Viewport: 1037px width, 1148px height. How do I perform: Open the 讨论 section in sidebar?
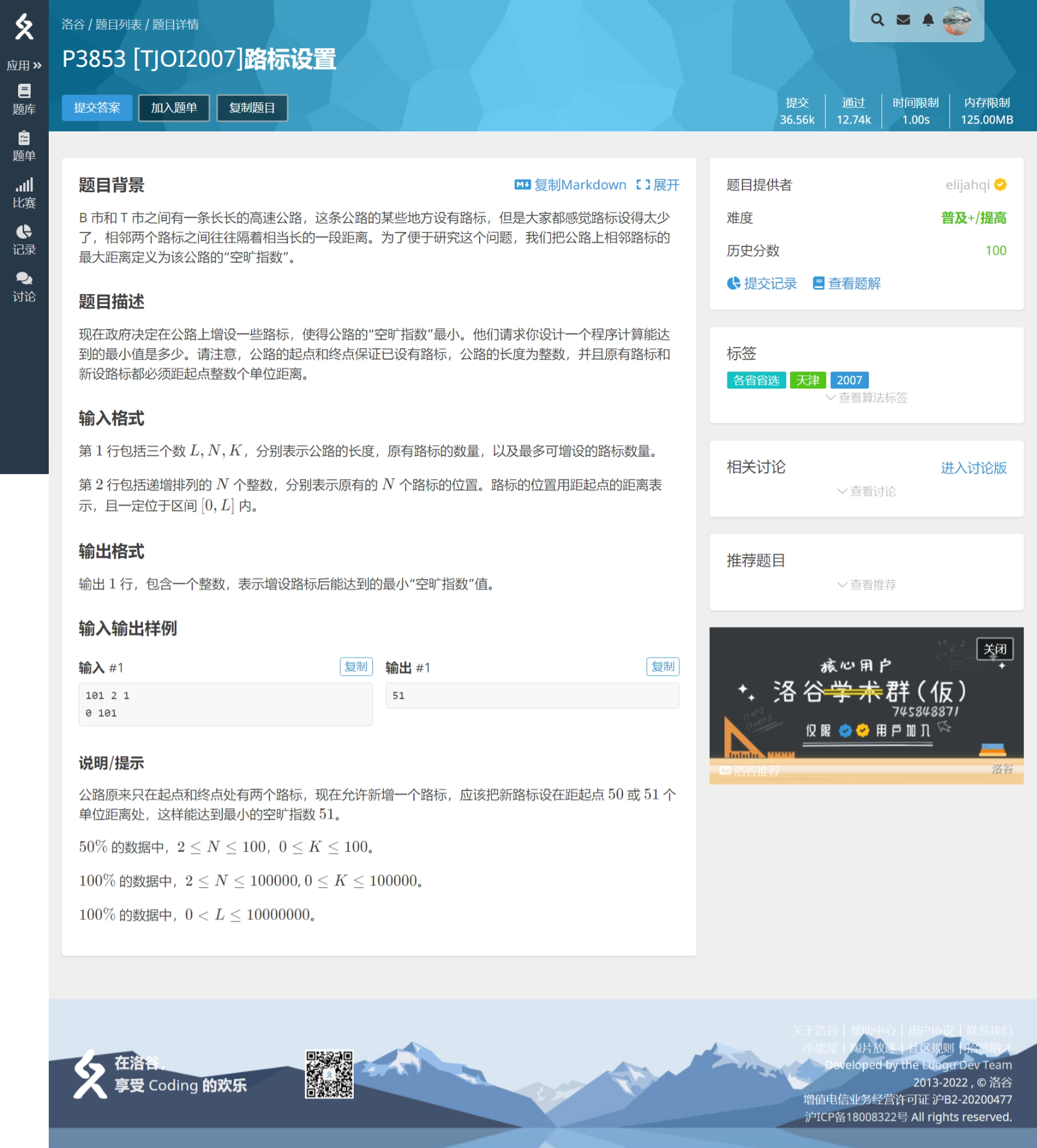pos(23,286)
